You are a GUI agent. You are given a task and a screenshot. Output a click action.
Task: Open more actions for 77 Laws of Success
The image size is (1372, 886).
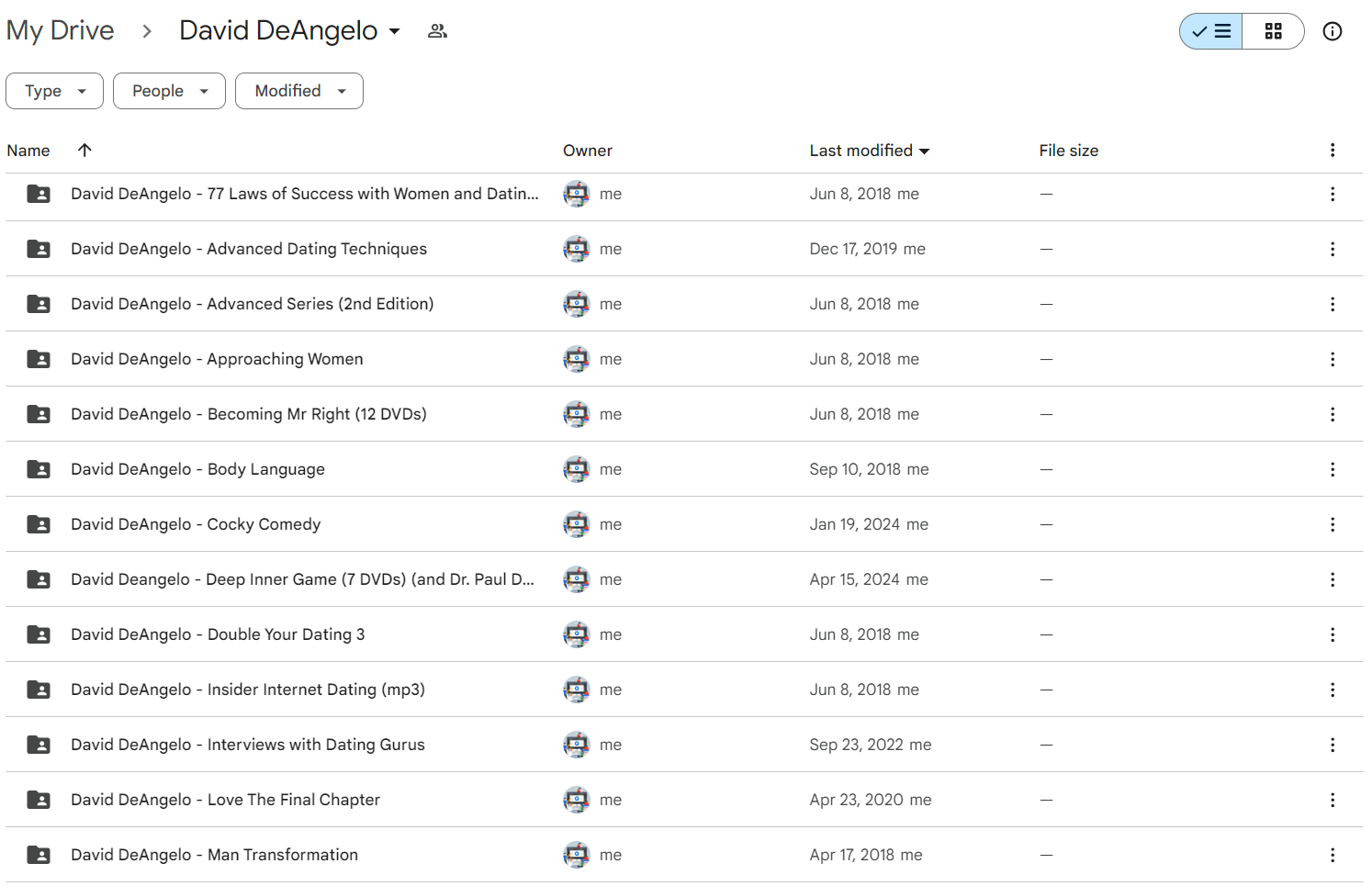click(x=1332, y=194)
